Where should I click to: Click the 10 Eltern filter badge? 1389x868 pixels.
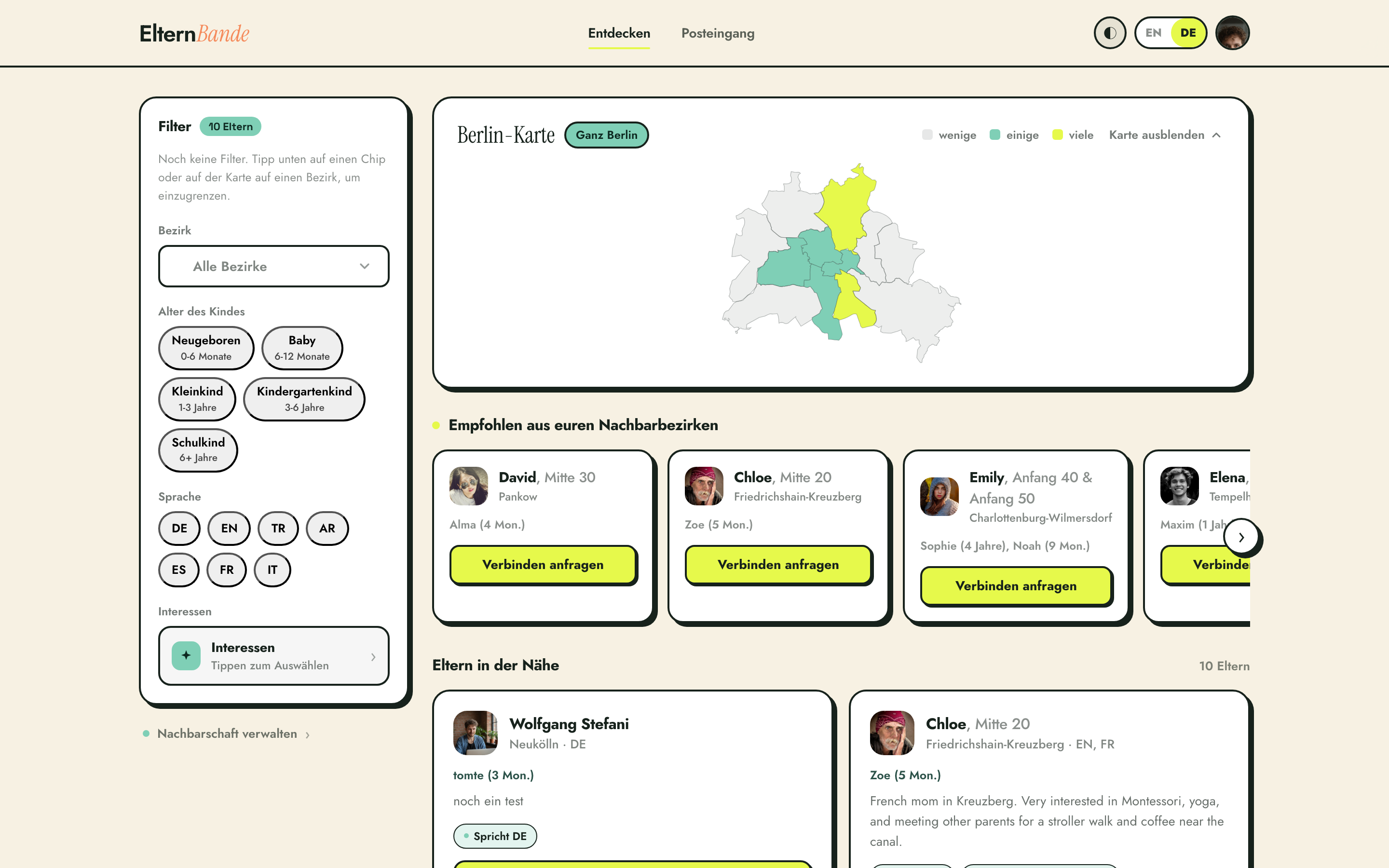pyautogui.click(x=230, y=126)
